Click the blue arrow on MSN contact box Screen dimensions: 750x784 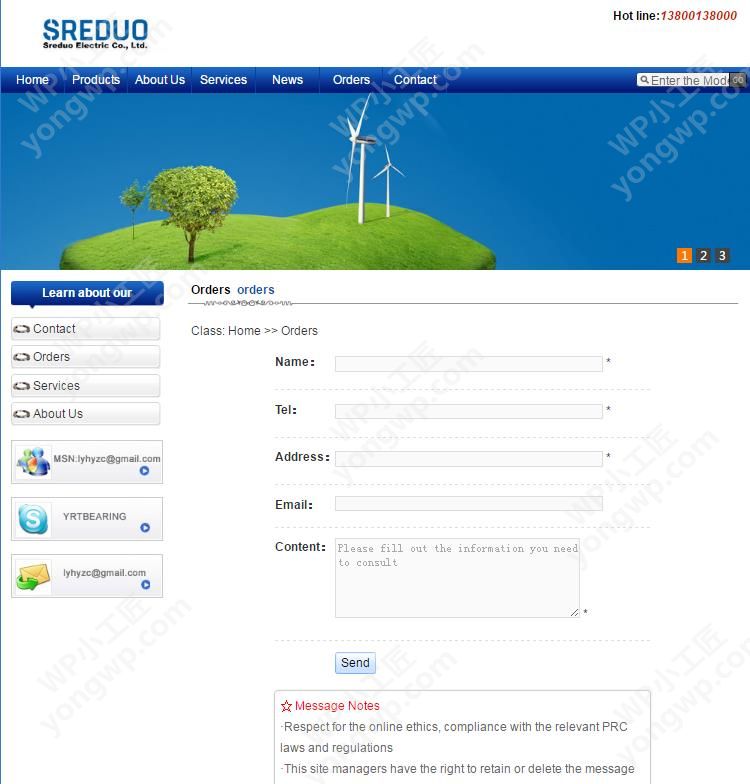click(144, 471)
